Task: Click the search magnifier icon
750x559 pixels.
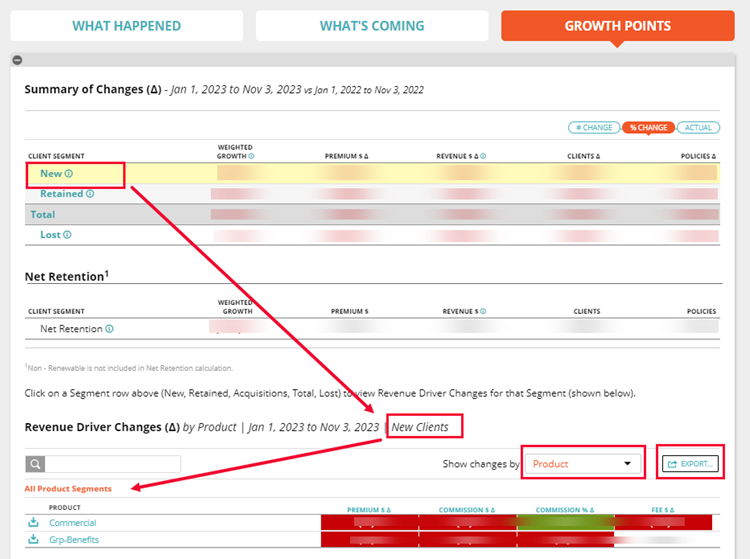Action: (35, 464)
